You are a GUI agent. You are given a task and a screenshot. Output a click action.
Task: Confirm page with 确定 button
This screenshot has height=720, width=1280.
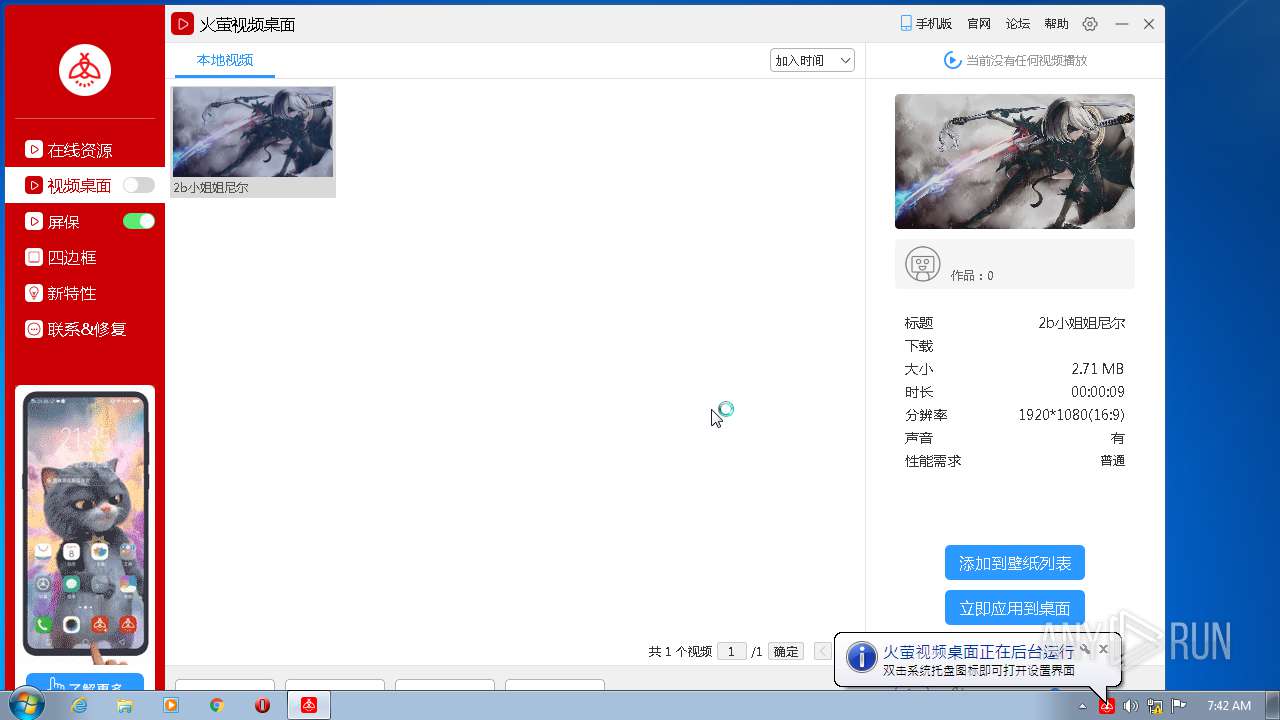(786, 651)
